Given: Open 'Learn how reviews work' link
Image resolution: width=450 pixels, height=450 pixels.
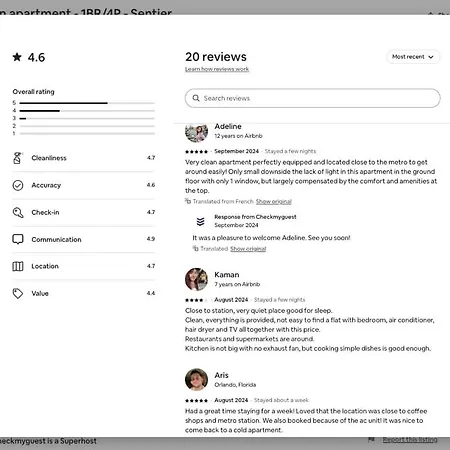Looking at the screenshot, I should point(217,69).
